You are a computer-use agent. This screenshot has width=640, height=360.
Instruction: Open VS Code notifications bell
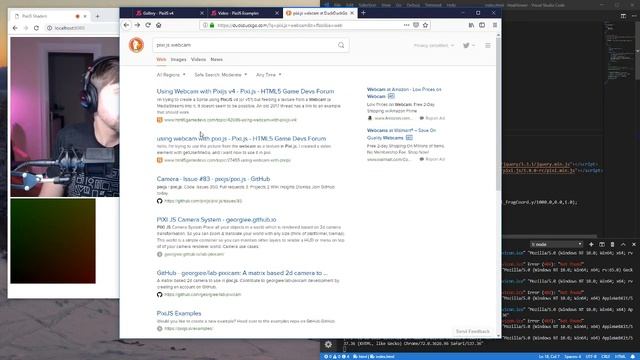pyautogui.click(x=633, y=356)
